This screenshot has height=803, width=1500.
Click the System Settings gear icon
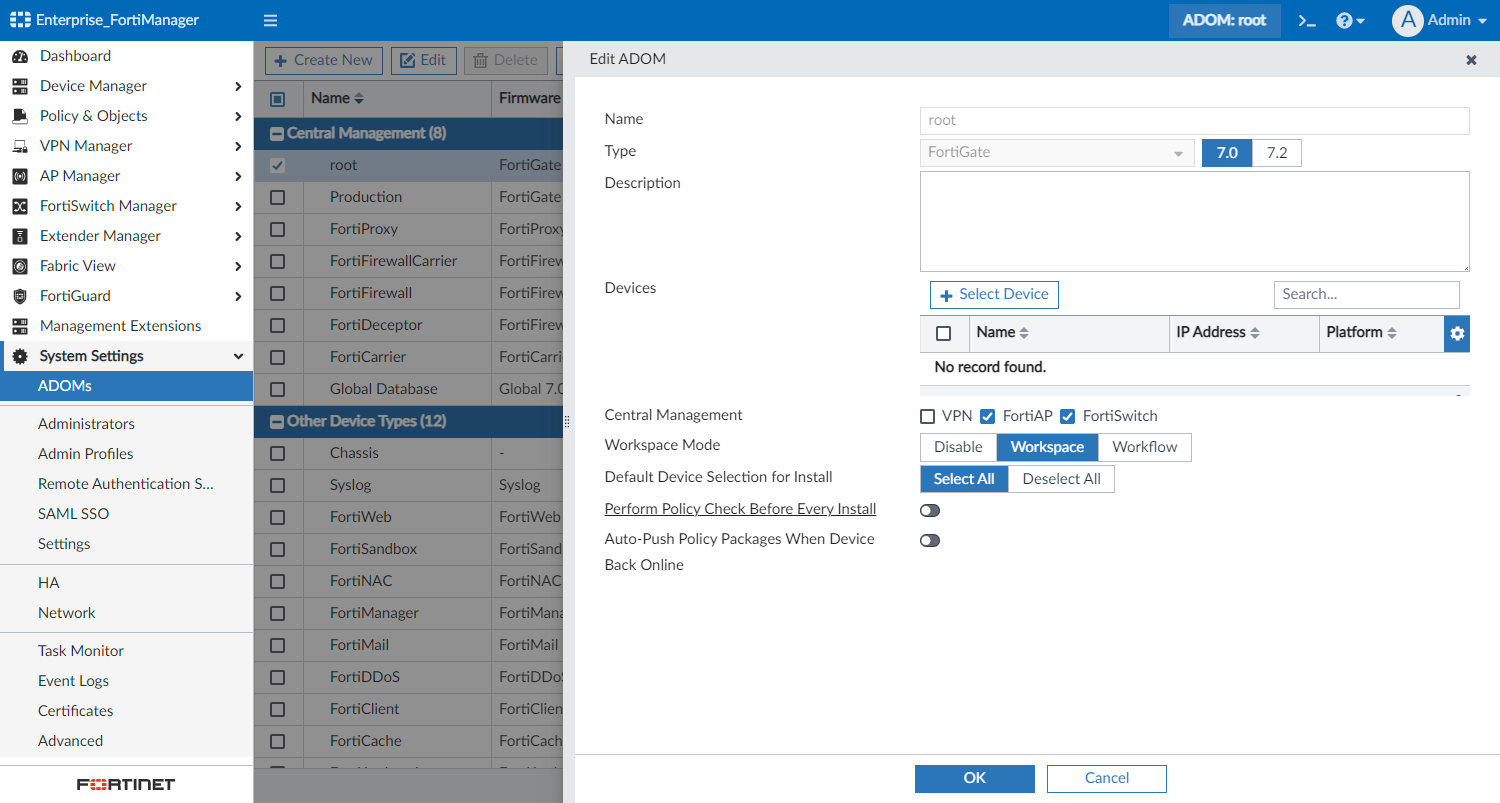point(19,356)
